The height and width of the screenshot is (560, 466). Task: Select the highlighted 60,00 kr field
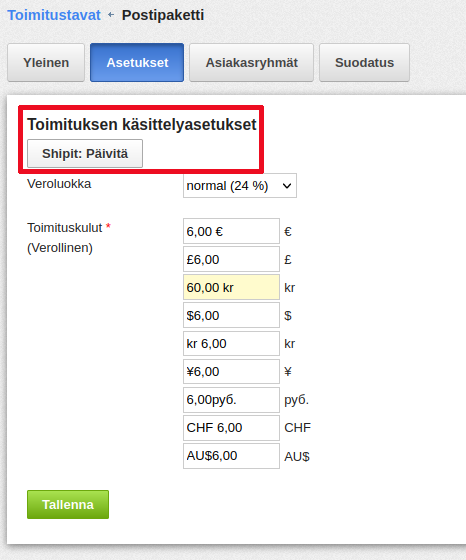231,287
